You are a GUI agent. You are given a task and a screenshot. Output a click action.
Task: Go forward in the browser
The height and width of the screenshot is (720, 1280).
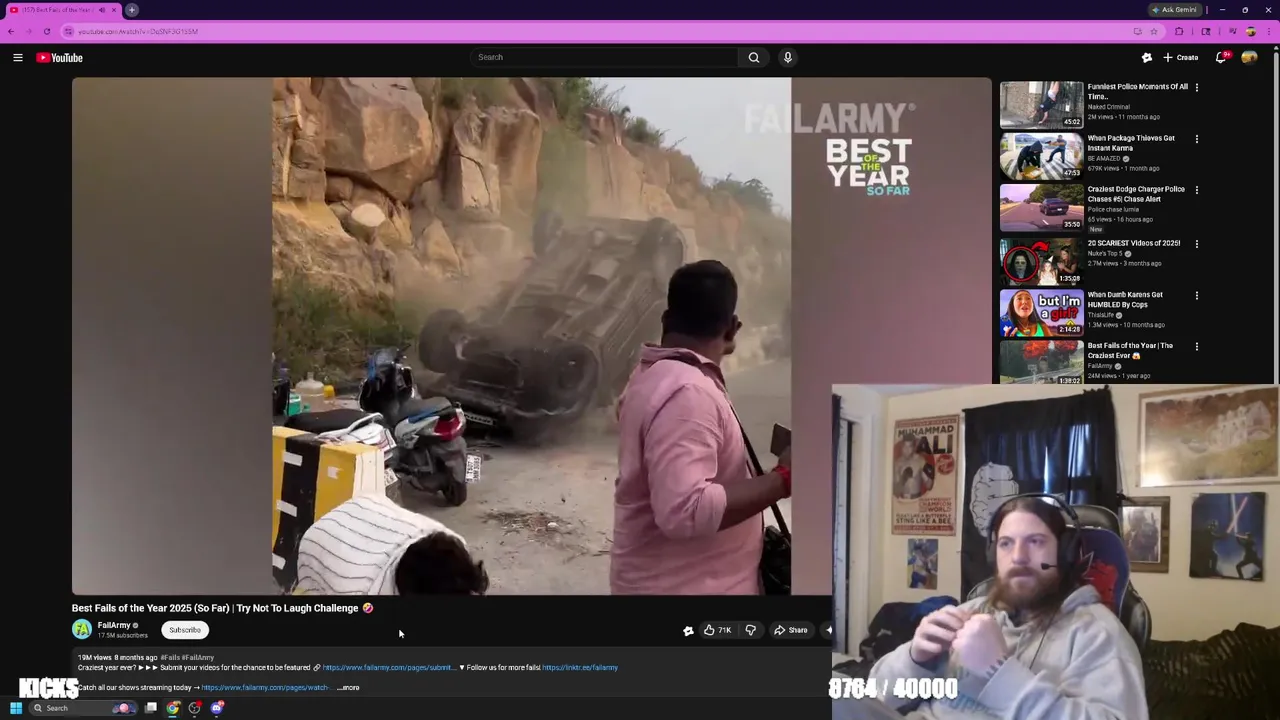coord(29,31)
